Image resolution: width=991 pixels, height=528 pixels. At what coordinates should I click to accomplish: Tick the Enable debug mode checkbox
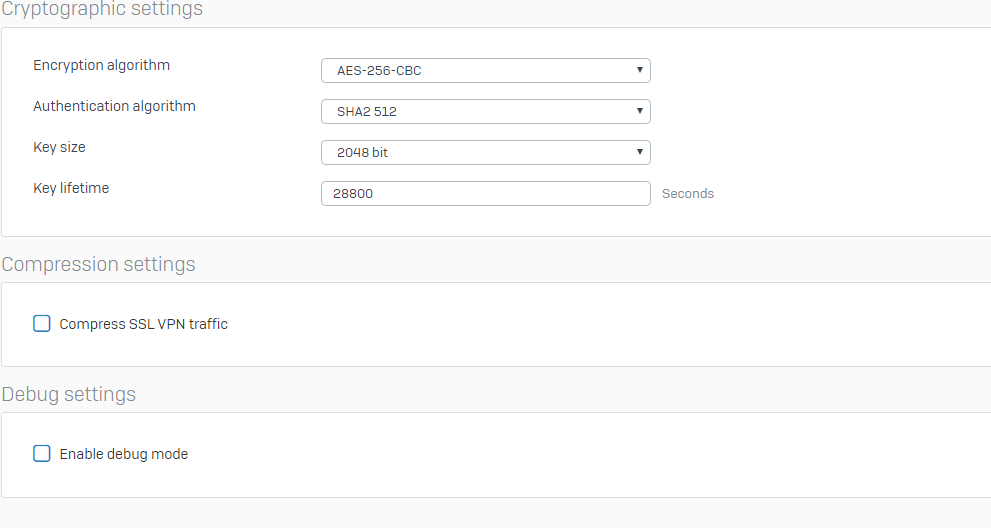click(x=42, y=454)
